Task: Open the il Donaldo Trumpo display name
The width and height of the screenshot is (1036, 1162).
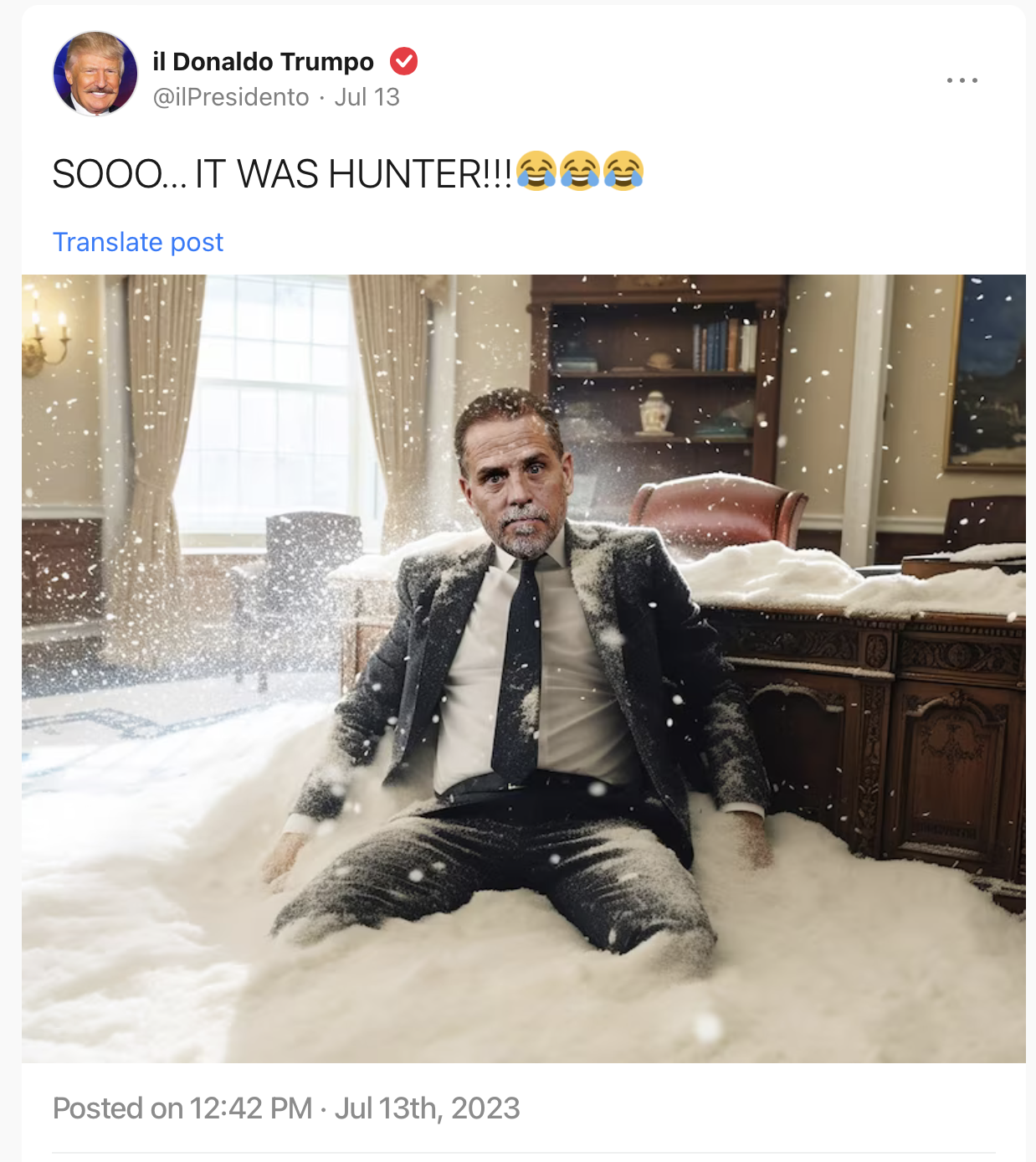Action: pos(263,62)
